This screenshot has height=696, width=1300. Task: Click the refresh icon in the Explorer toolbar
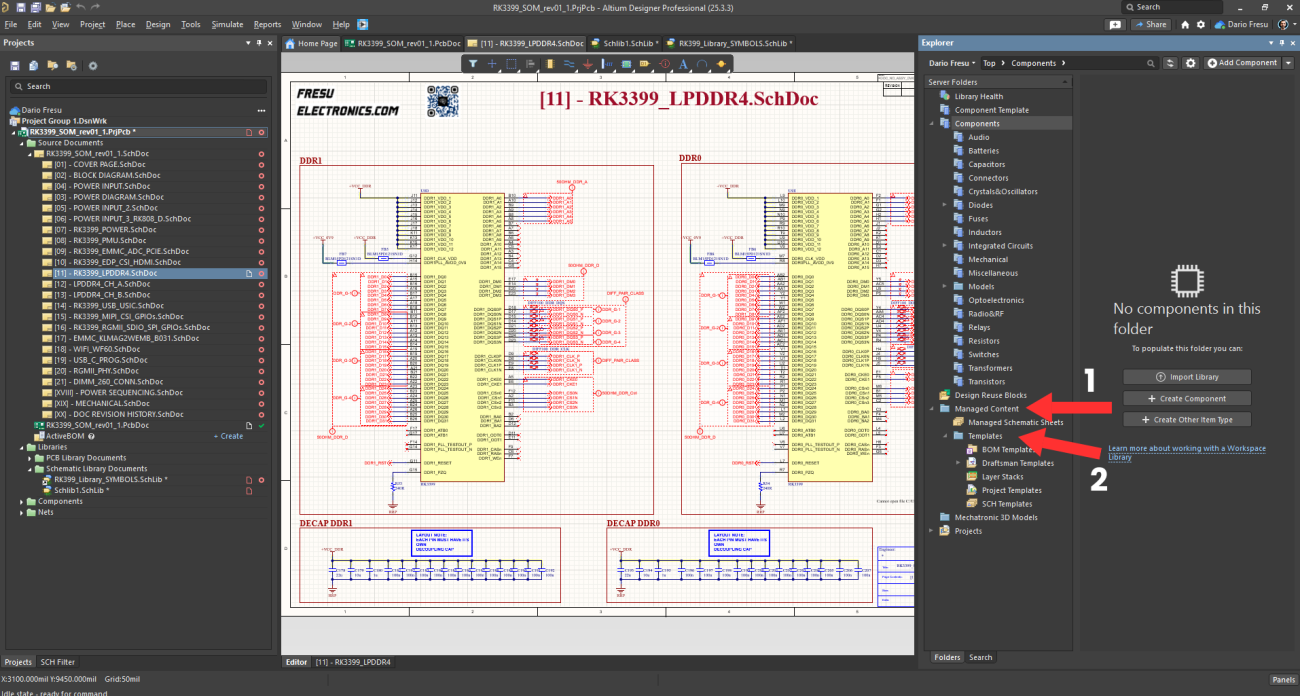1171,63
